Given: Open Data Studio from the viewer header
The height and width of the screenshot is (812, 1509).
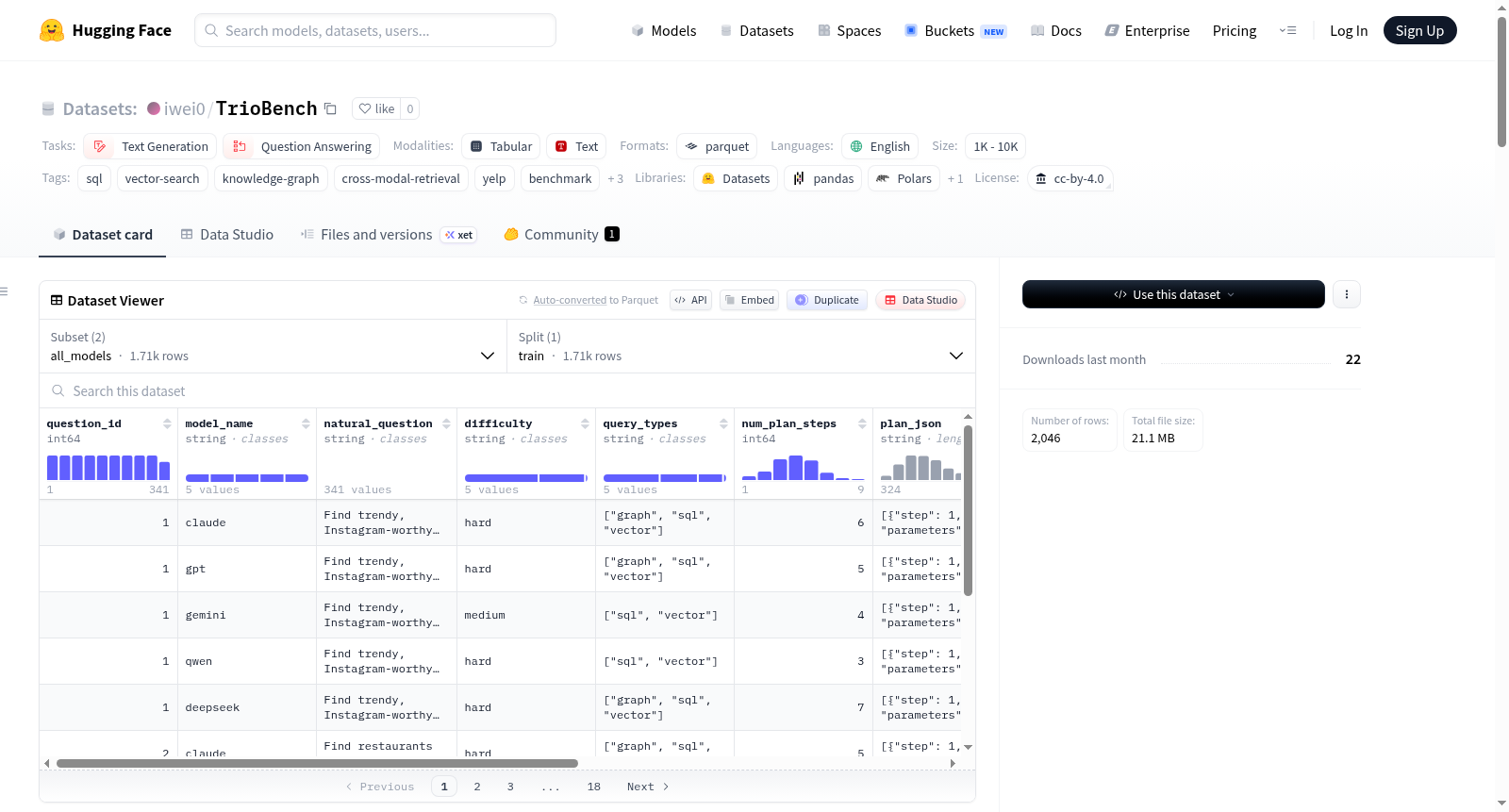Looking at the screenshot, I should point(920,300).
